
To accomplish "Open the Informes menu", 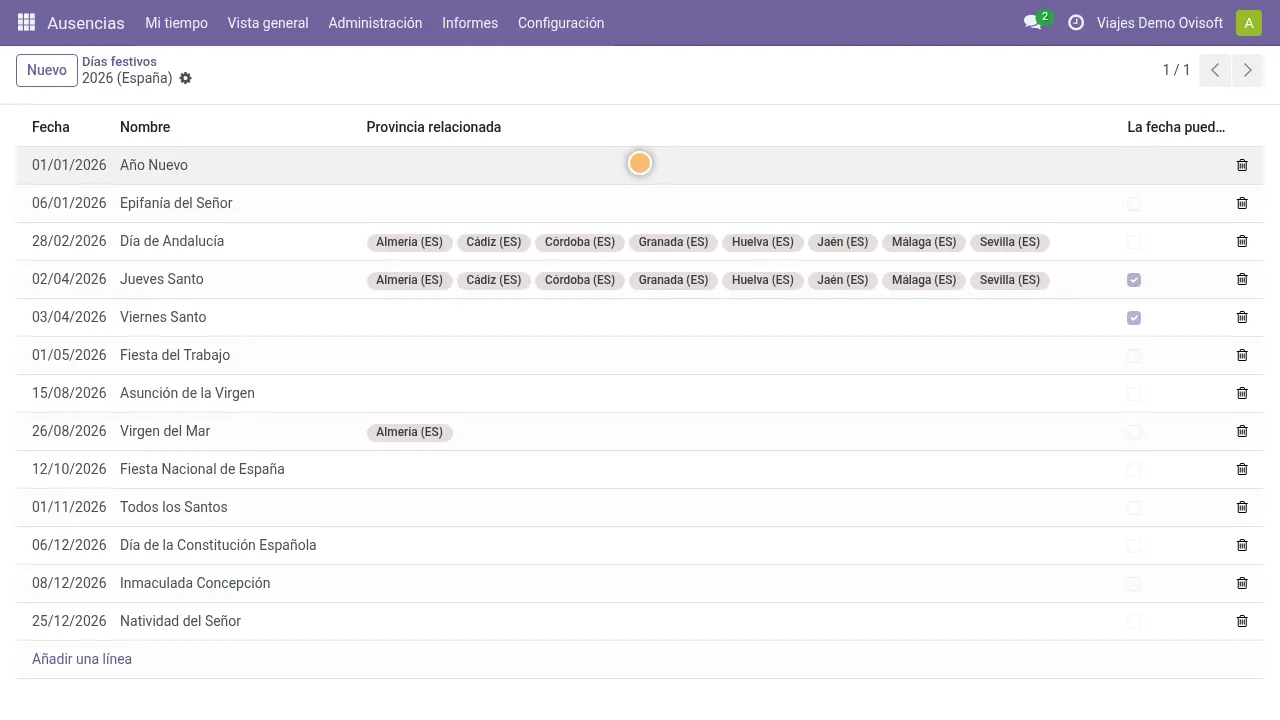I will 470,23.
